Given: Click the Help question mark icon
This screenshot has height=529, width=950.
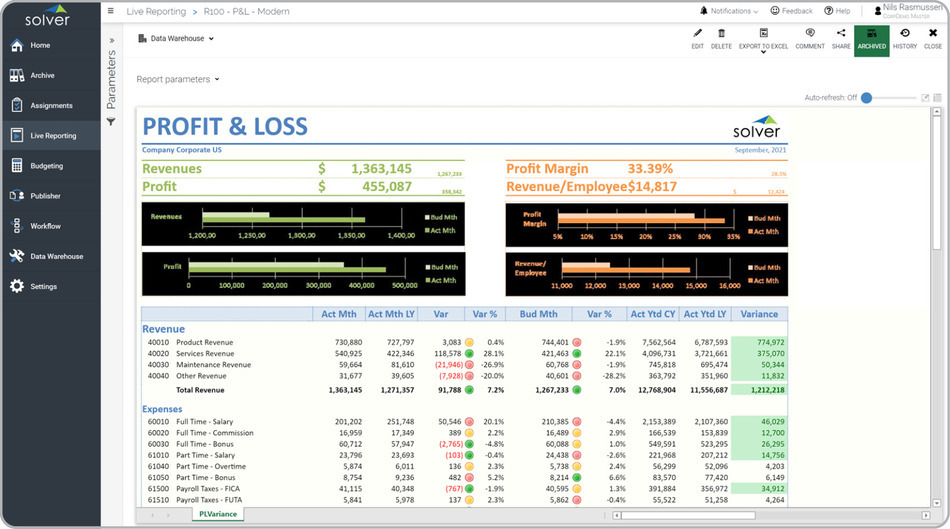Looking at the screenshot, I should [x=837, y=11].
